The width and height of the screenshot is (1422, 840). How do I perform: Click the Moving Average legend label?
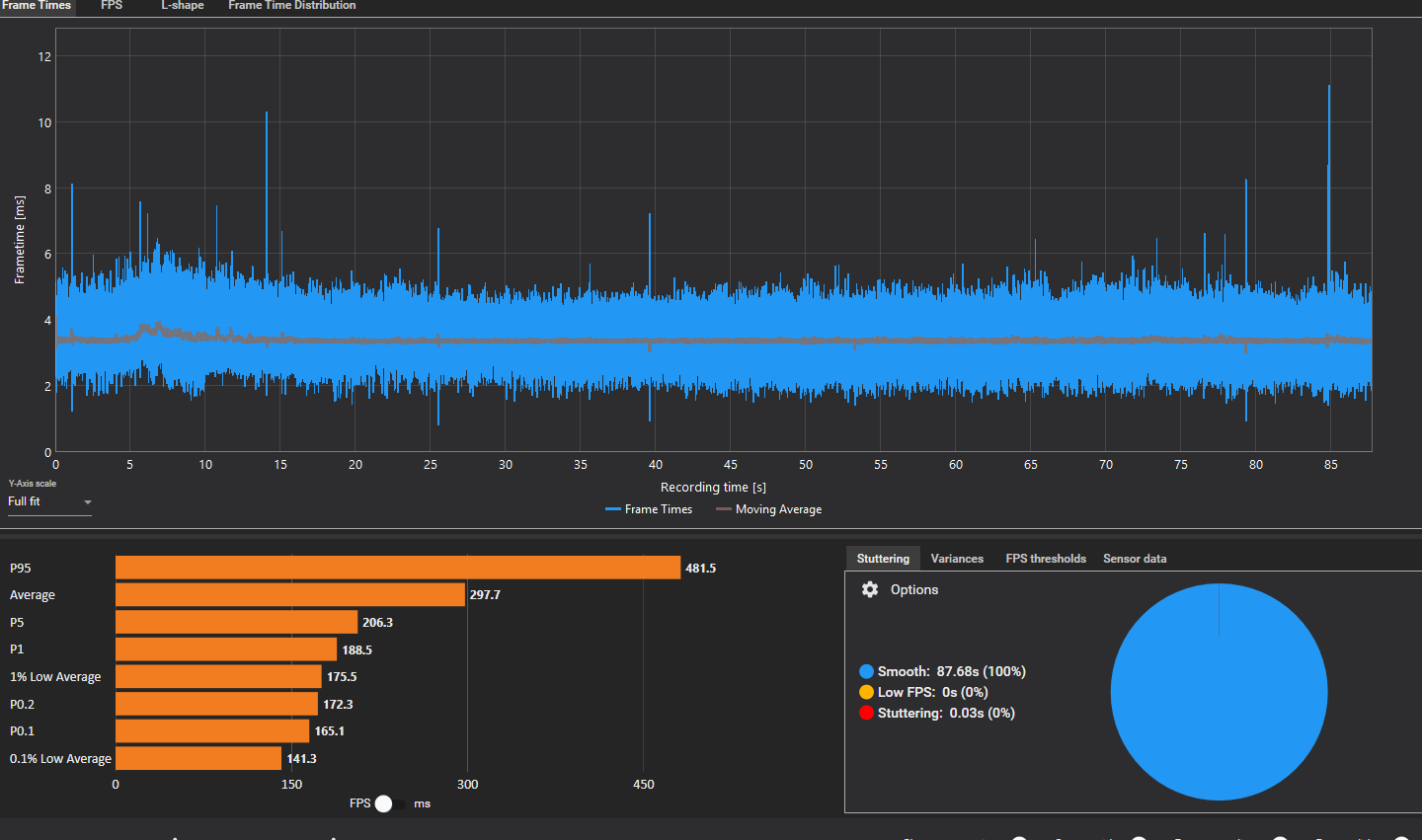coord(778,509)
